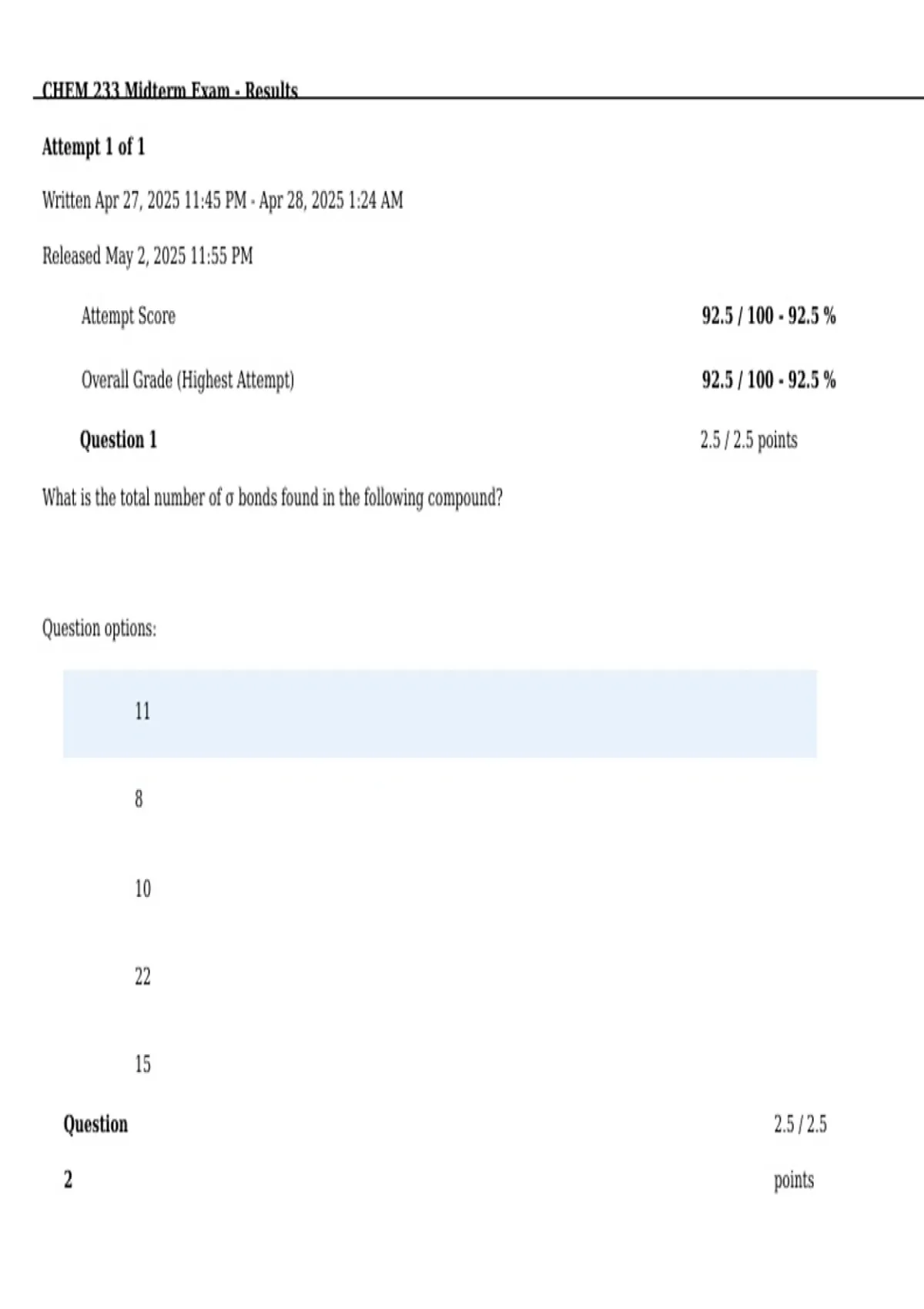Click the CHEM 233 Midterm Exam - Results title

tap(169, 90)
